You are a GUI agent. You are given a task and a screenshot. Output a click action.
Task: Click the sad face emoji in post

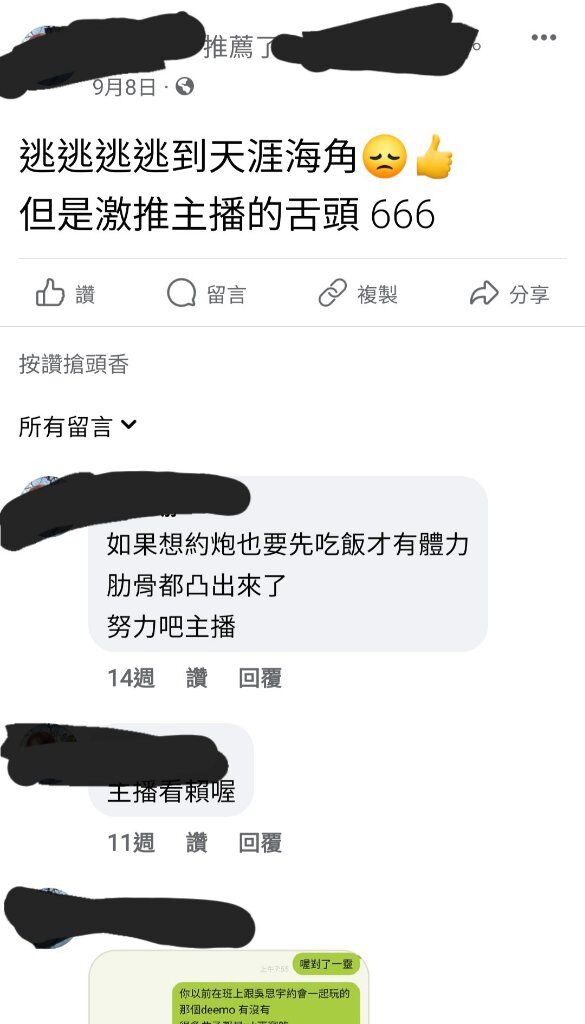click(x=385, y=157)
